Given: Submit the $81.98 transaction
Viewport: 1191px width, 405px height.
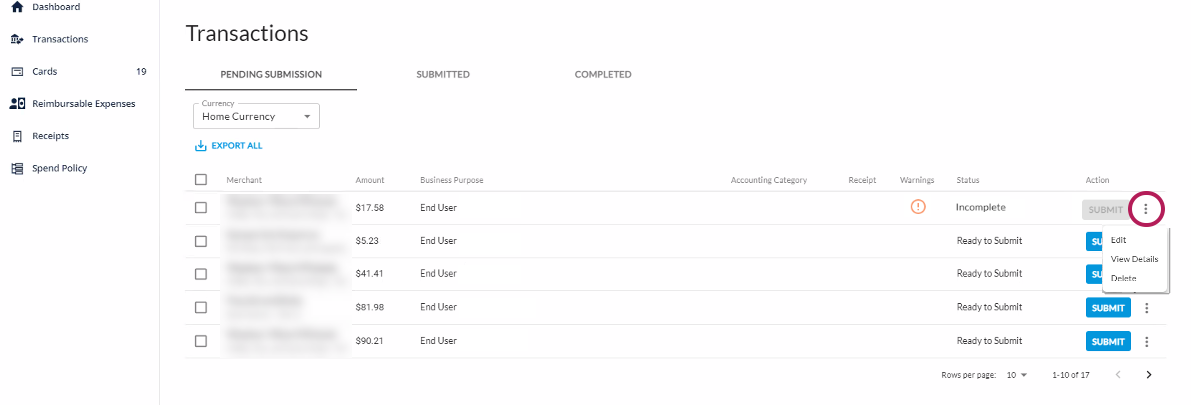Looking at the screenshot, I should pos(1107,309).
